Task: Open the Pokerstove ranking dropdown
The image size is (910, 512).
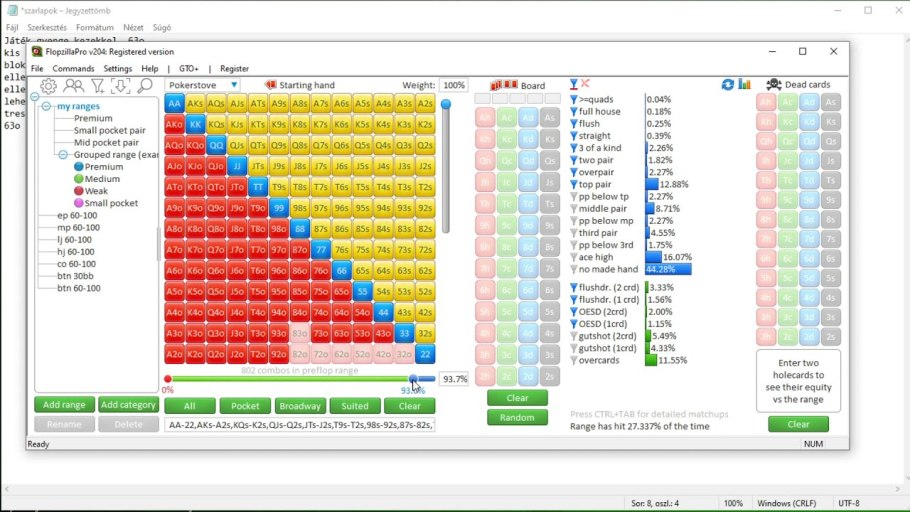Action: click(203, 85)
